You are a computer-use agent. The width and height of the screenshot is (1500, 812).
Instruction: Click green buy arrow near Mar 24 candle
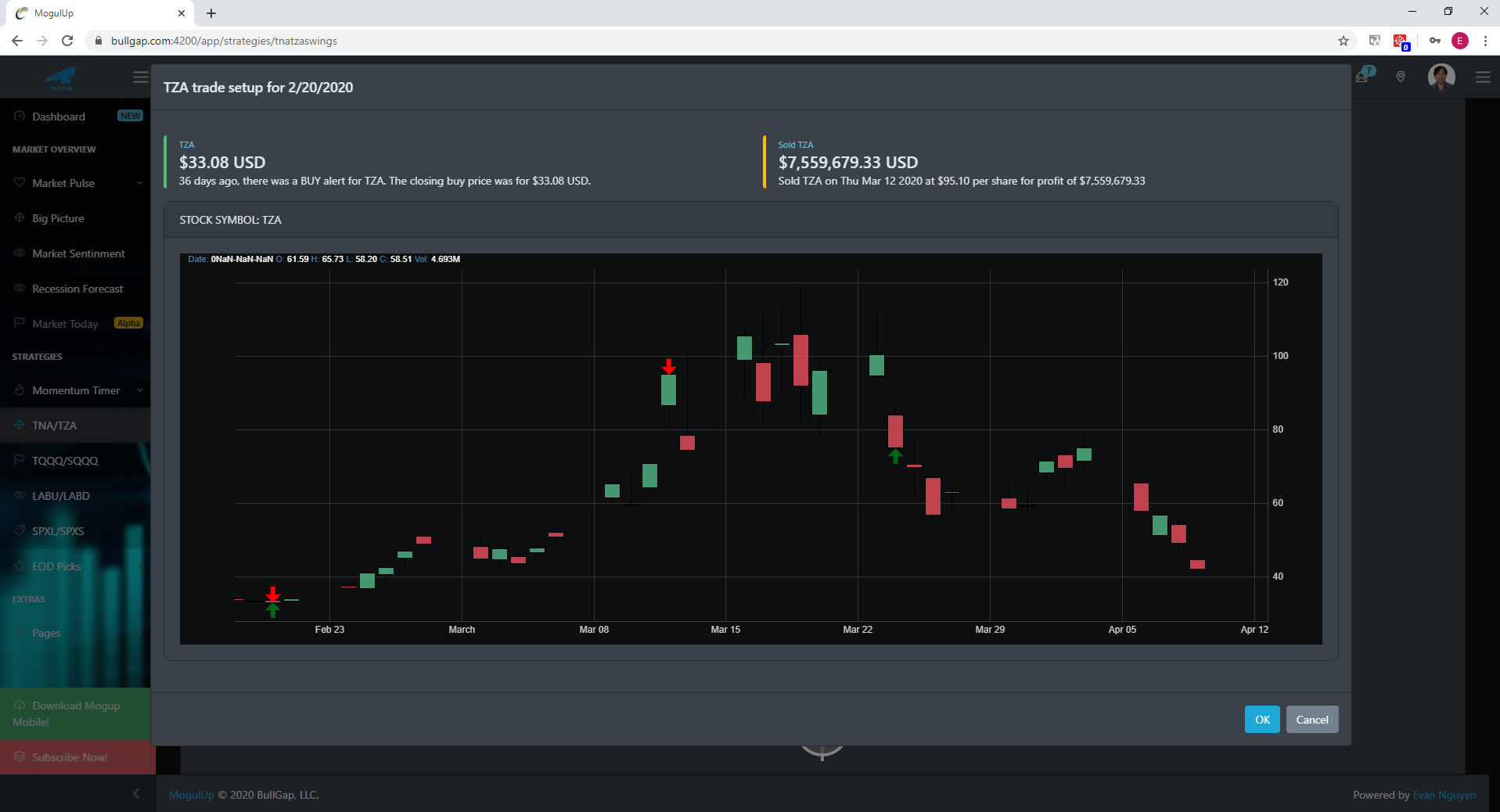[x=895, y=456]
